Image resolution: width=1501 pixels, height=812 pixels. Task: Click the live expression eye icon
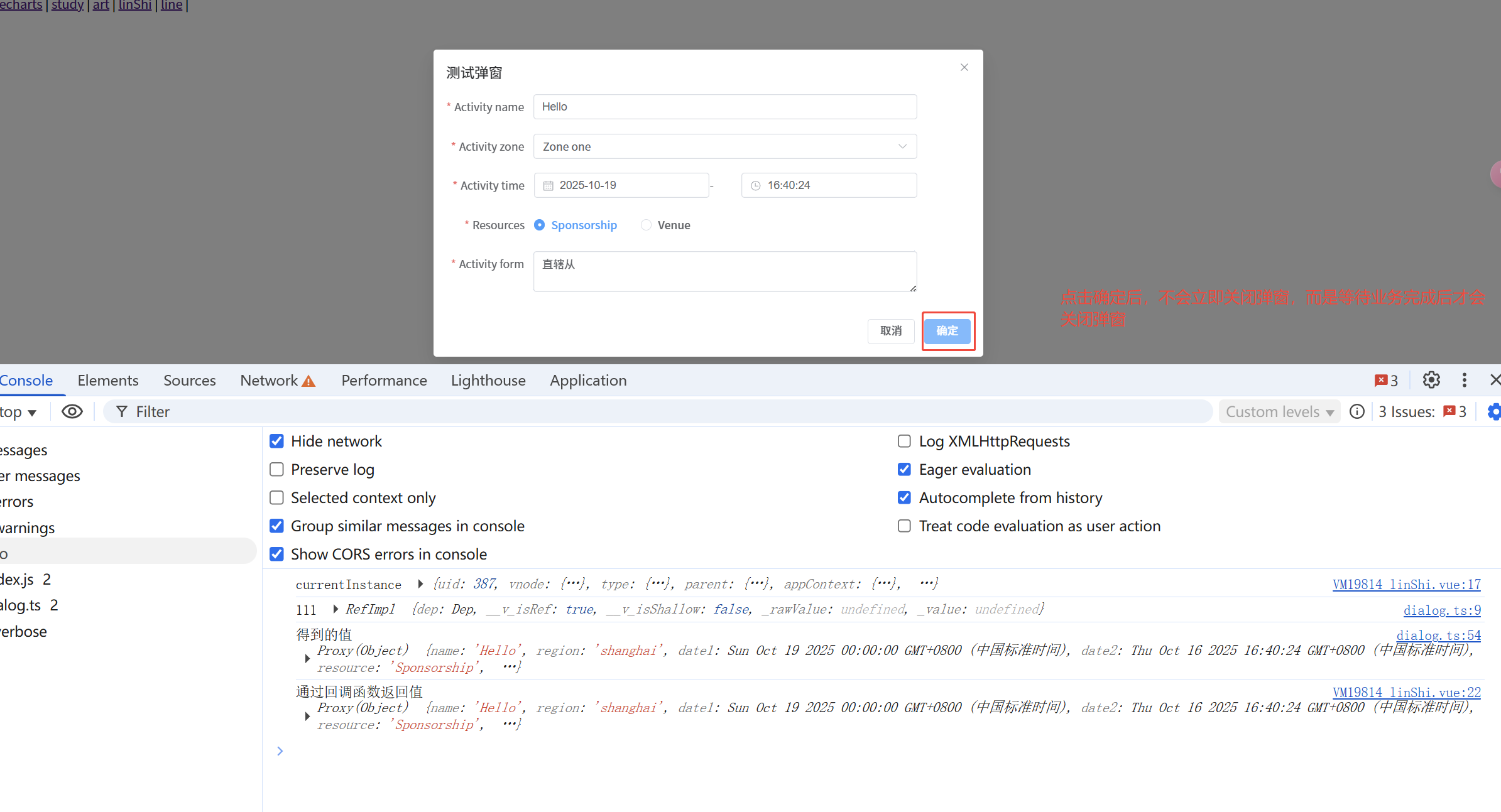[x=72, y=411]
